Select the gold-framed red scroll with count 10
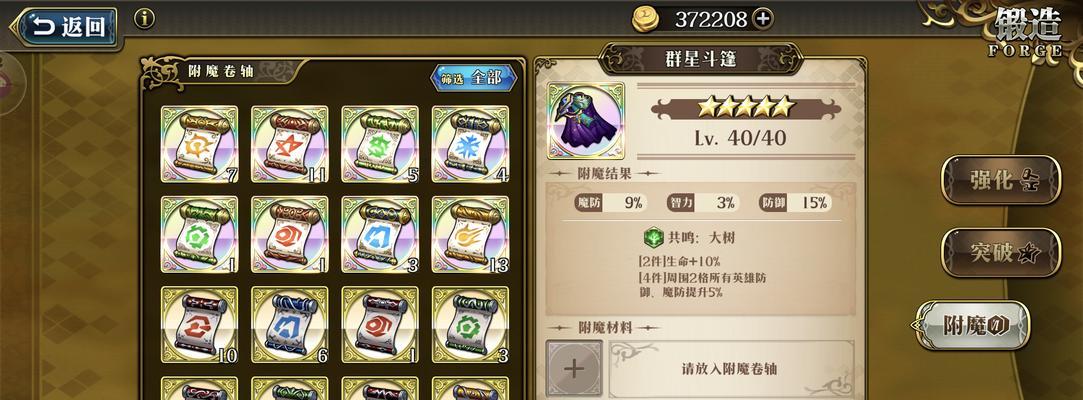Image resolution: width=1083 pixels, height=400 pixels. pyautogui.click(x=199, y=325)
